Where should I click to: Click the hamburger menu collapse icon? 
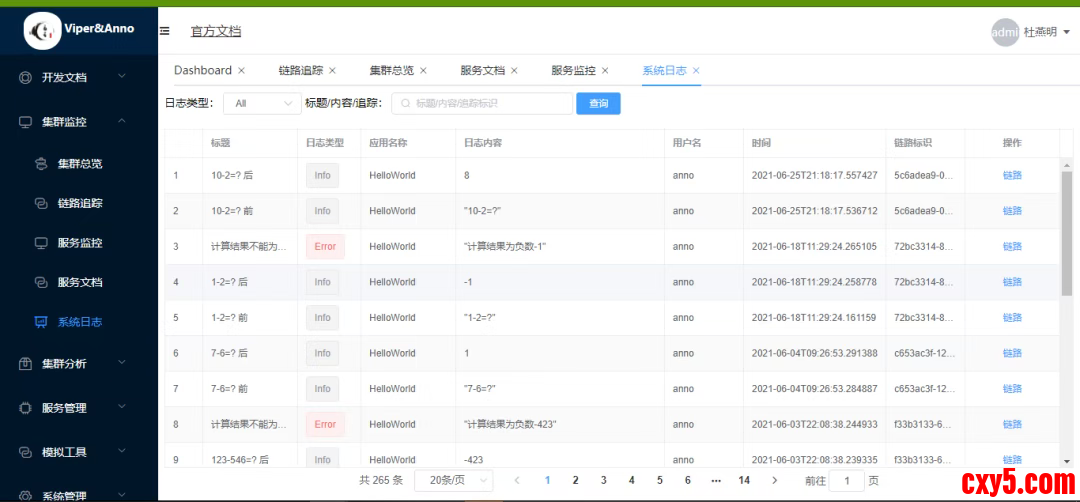click(x=165, y=31)
